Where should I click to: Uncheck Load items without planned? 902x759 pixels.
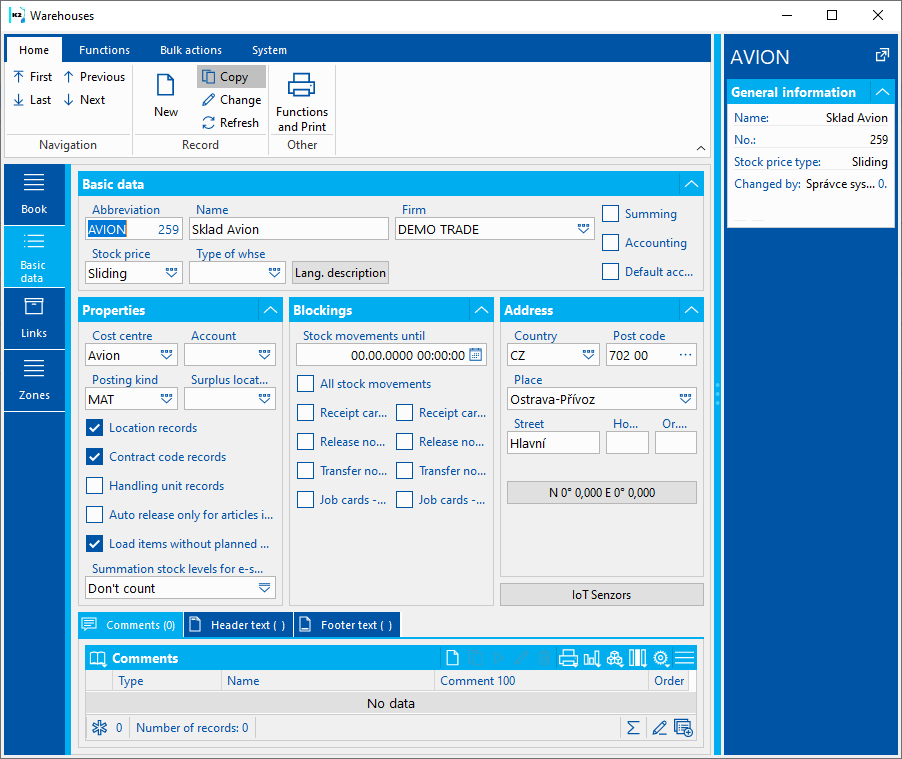click(x=94, y=544)
